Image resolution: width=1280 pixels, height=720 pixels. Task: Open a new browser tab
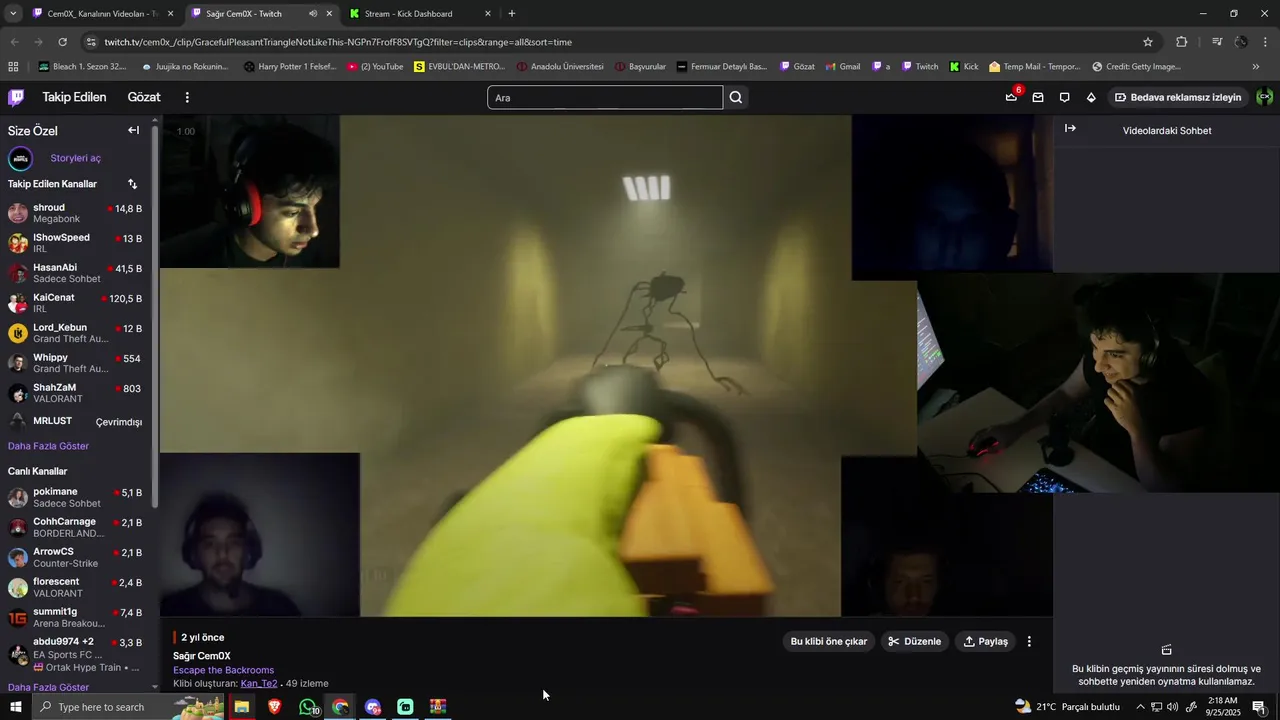pos(512,14)
